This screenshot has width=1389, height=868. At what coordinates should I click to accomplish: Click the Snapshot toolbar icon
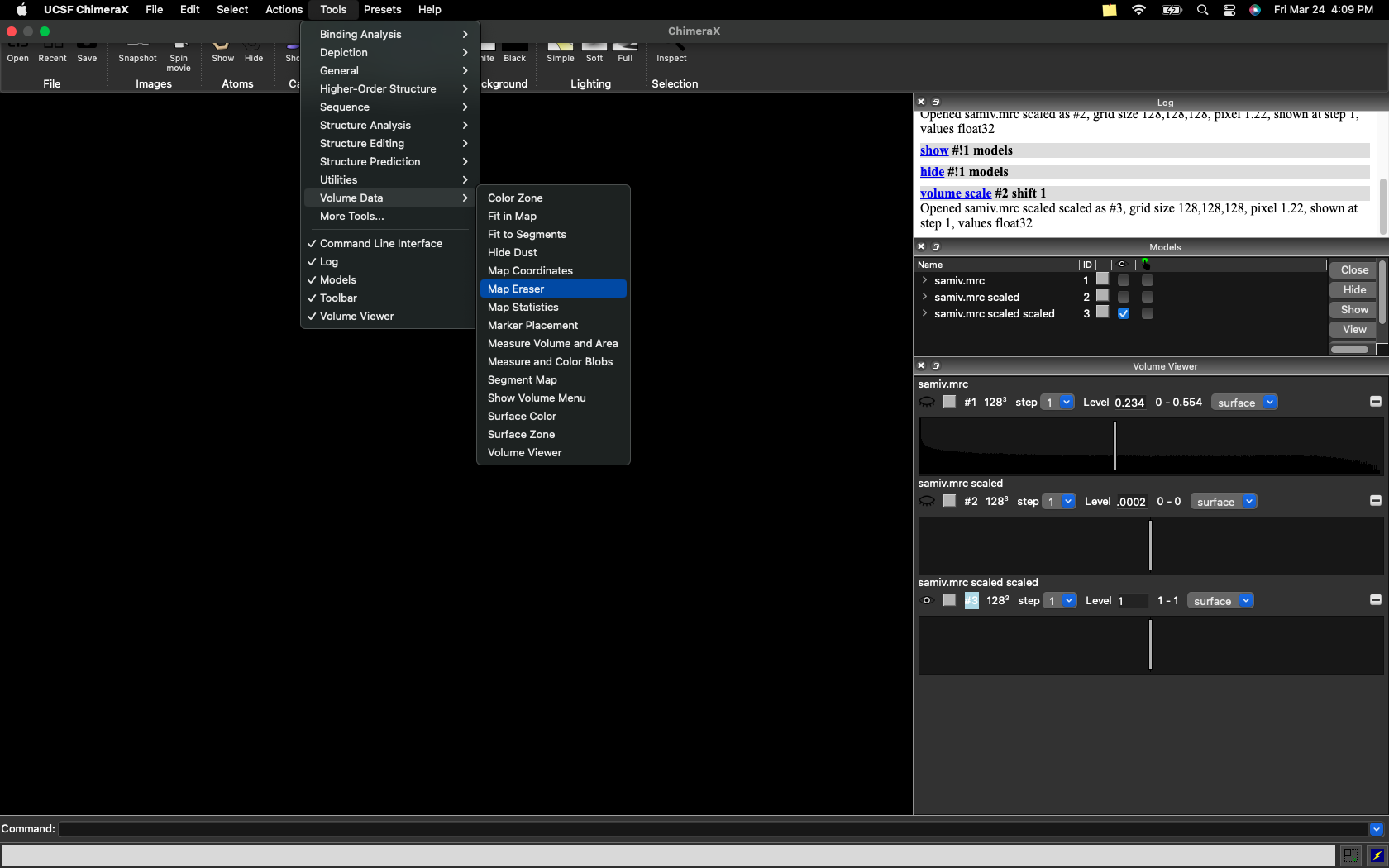(137, 52)
